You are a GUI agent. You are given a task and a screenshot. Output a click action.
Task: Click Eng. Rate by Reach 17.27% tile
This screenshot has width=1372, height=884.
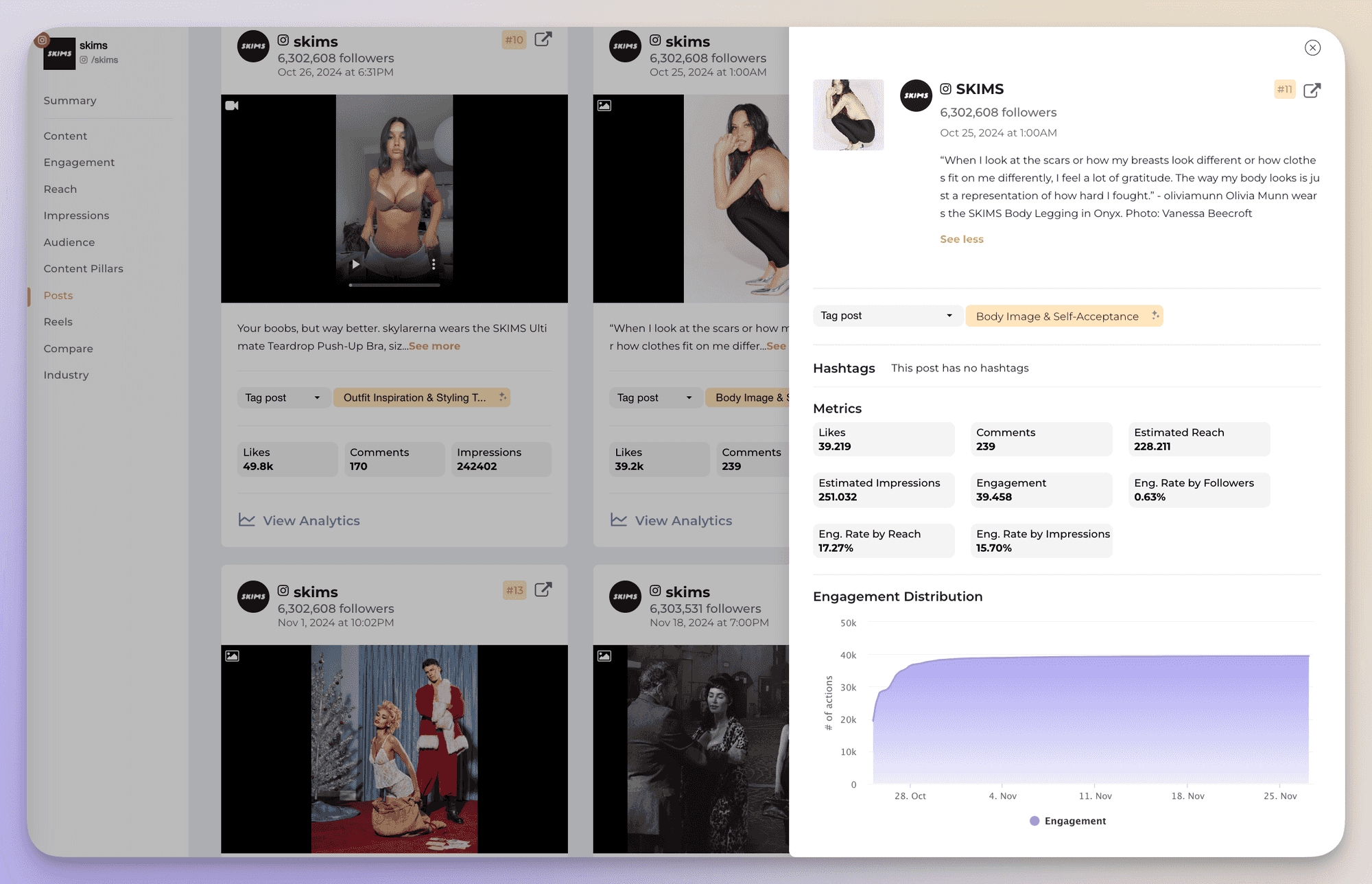884,541
